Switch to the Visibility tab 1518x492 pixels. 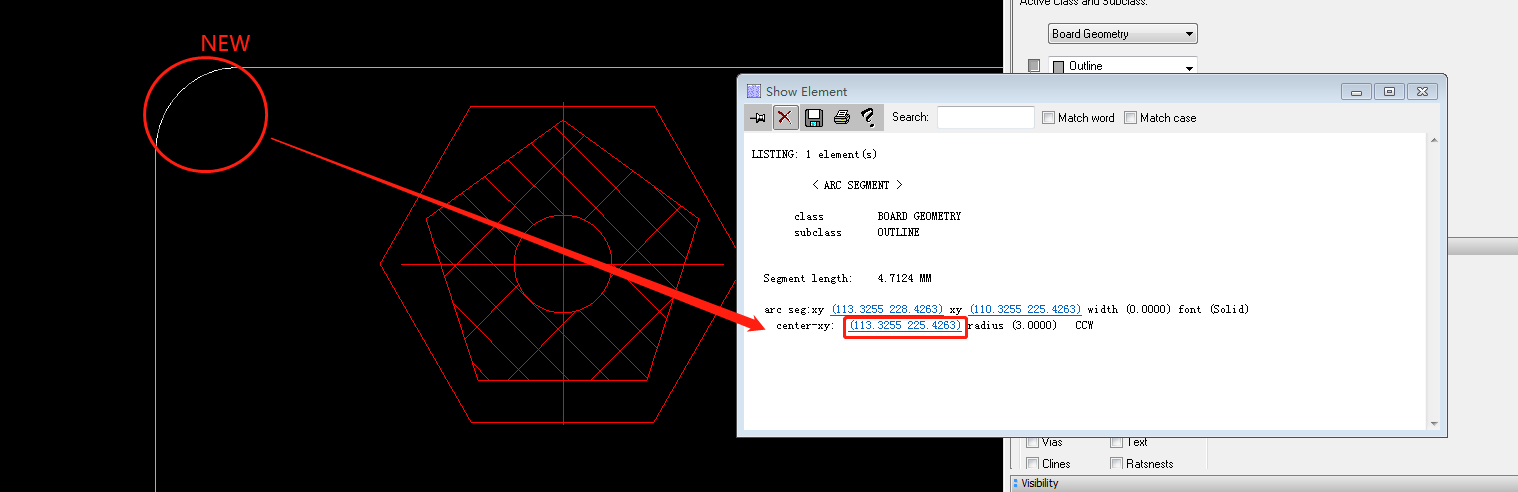1039,483
